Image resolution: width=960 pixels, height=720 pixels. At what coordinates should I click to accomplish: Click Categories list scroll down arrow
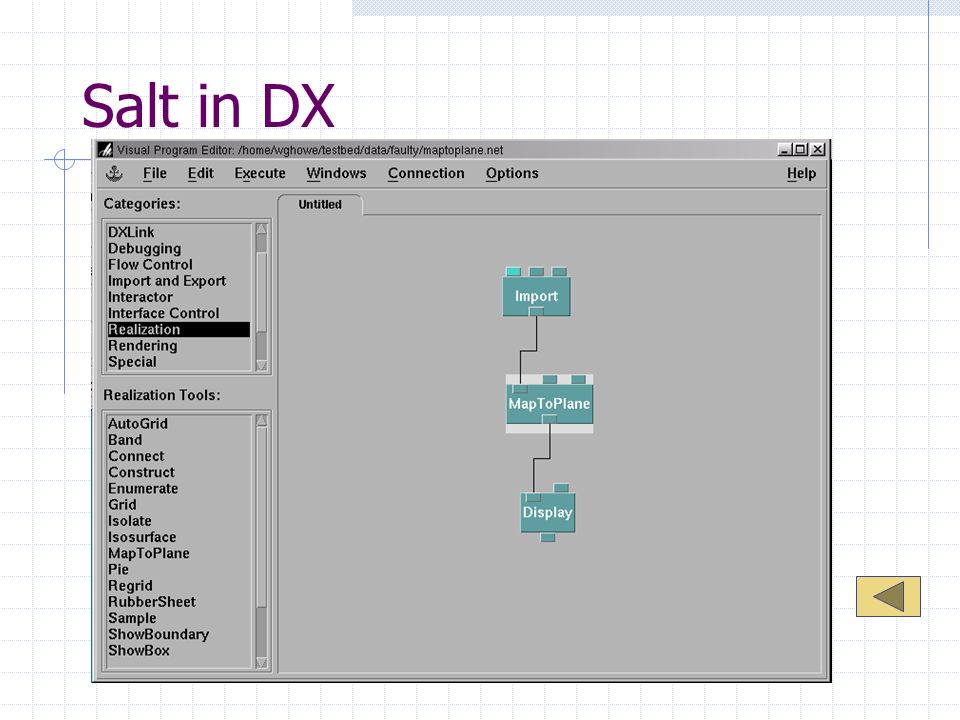coord(262,366)
